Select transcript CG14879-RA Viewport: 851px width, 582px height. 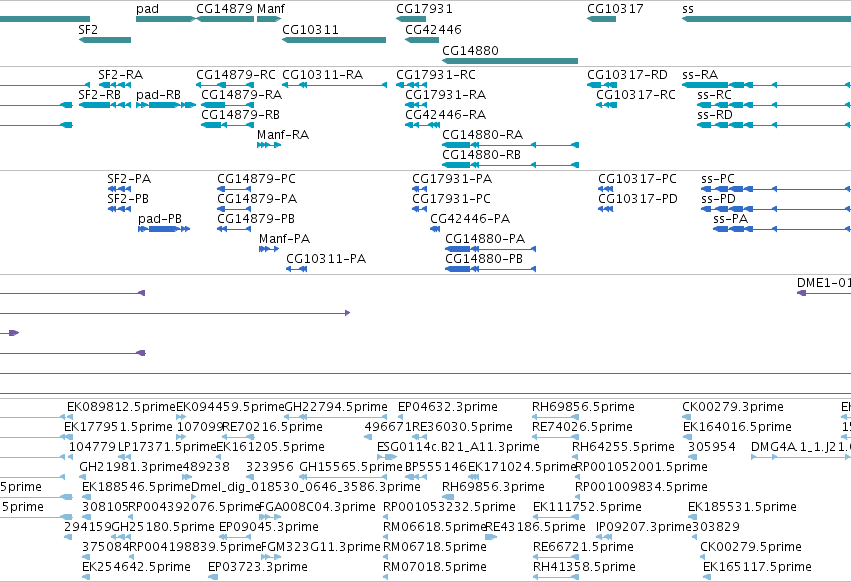[x=228, y=105]
